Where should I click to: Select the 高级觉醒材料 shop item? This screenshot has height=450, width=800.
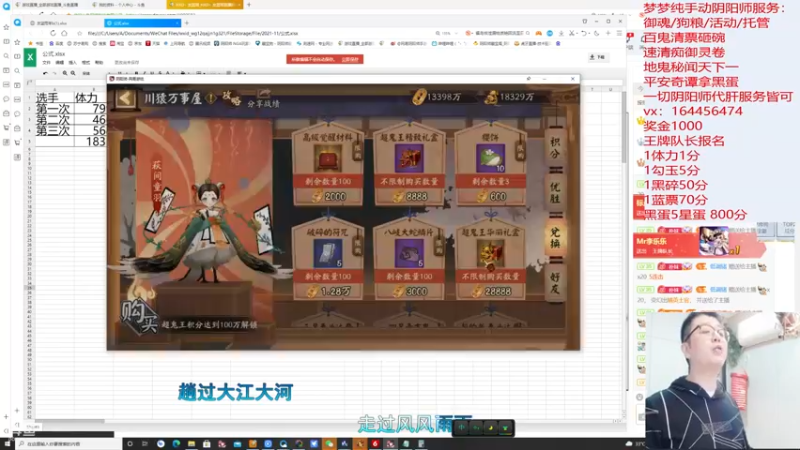pos(328,164)
